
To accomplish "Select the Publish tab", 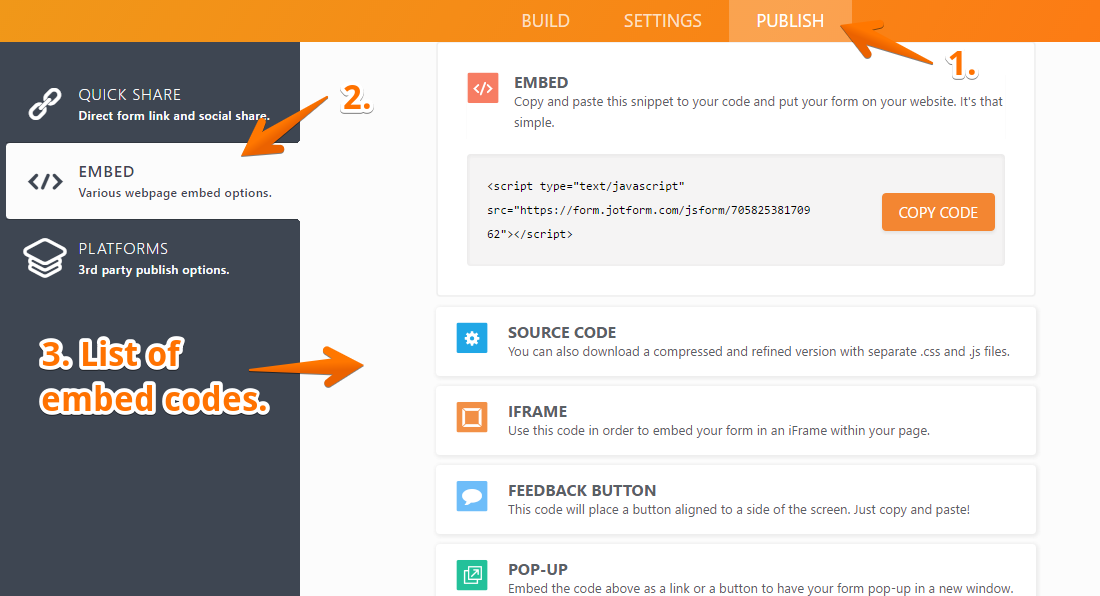I will [789, 21].
